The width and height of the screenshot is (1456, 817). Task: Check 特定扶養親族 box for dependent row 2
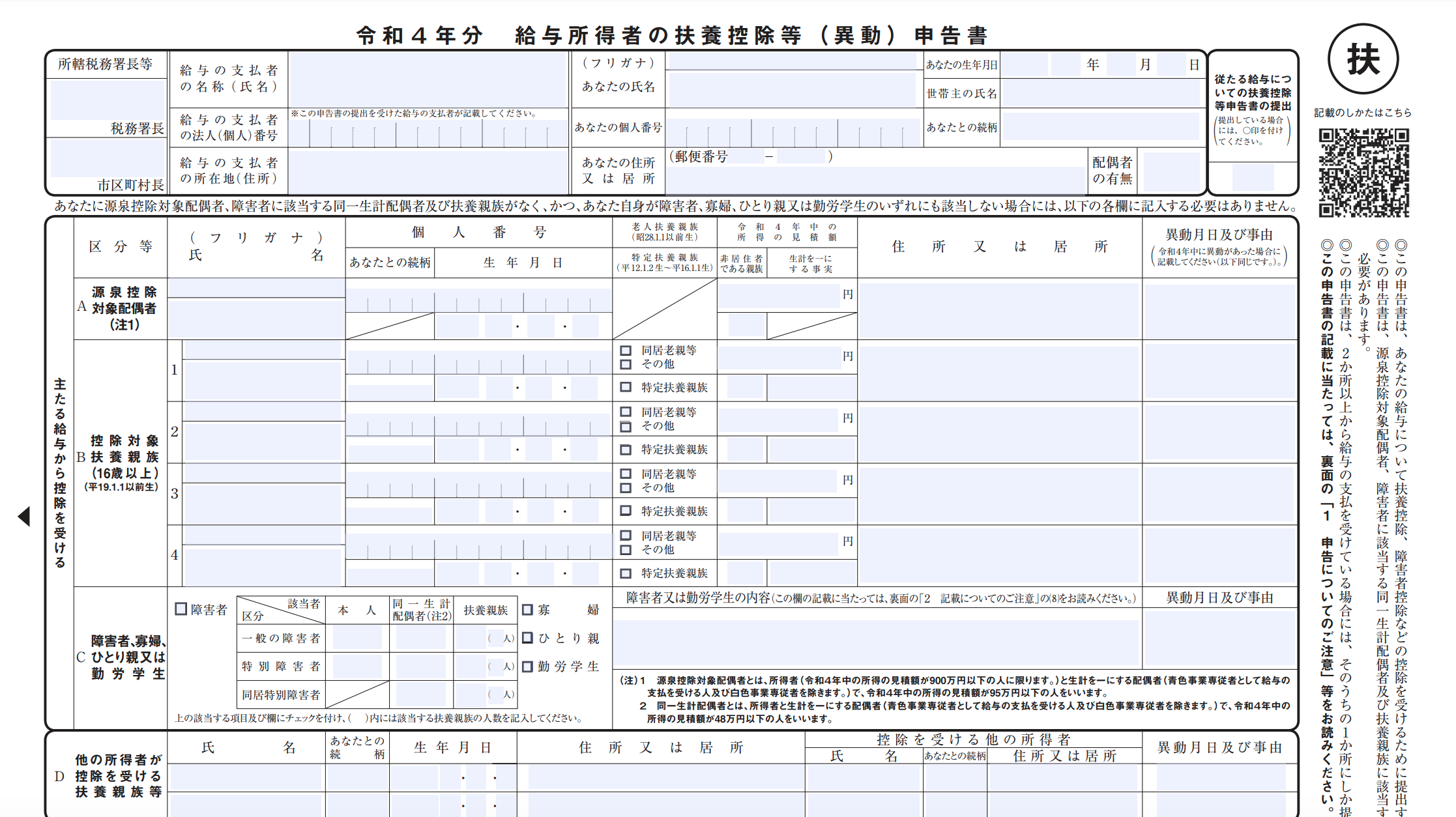(626, 450)
